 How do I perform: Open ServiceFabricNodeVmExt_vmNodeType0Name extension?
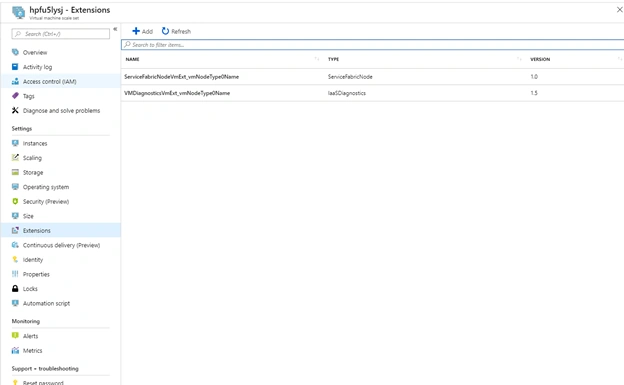181,76
